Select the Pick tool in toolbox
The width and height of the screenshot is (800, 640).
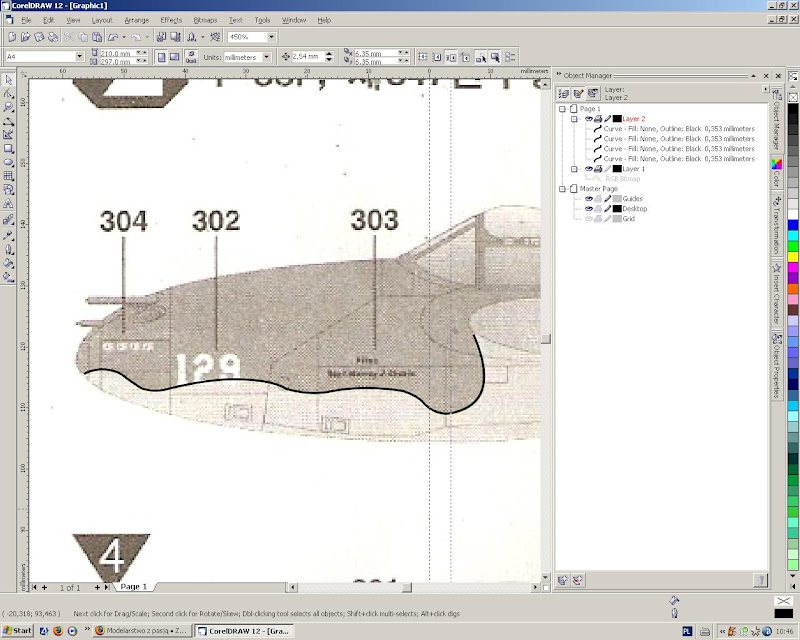click(x=9, y=80)
